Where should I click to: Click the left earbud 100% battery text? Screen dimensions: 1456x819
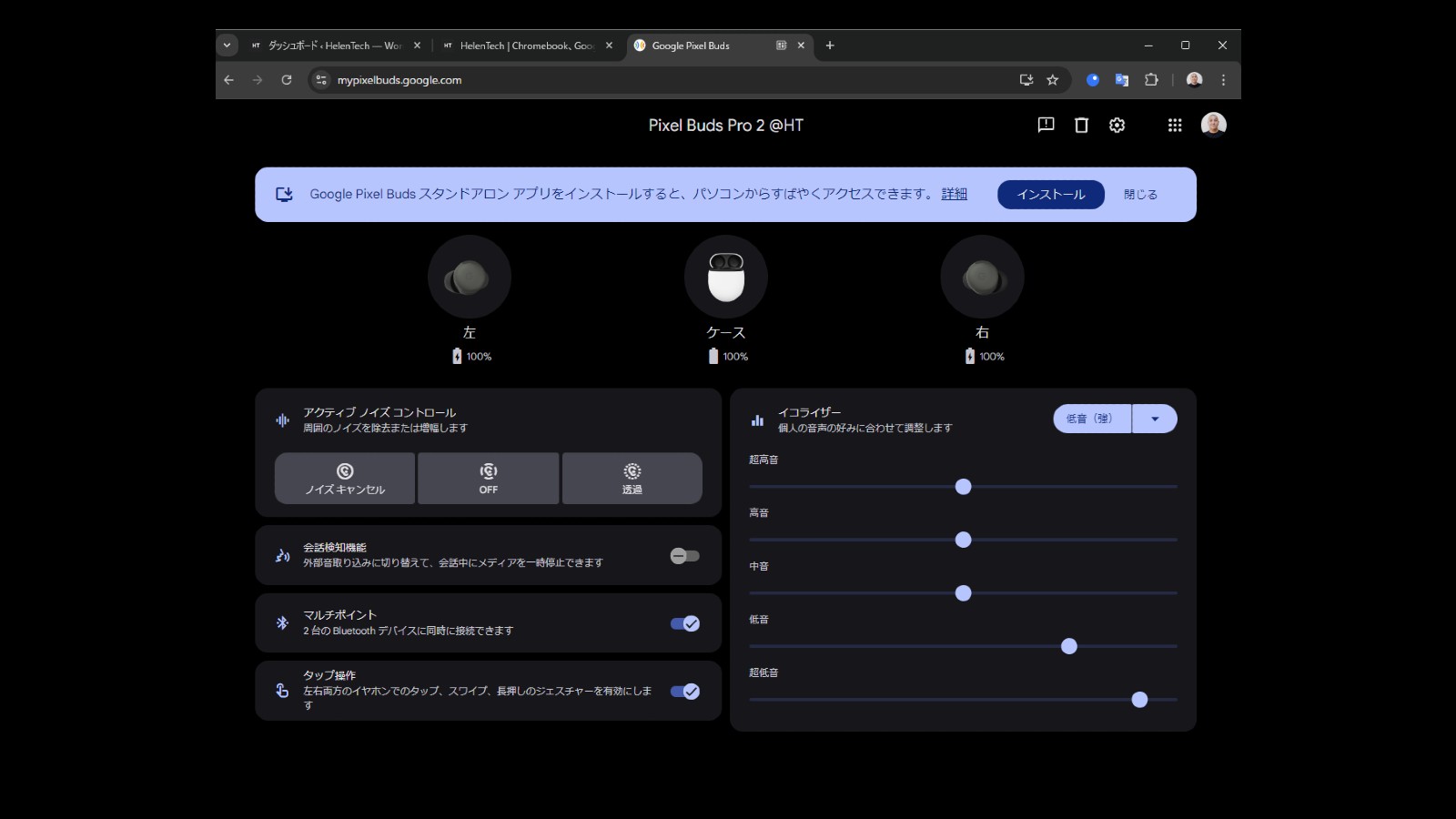pyautogui.click(x=479, y=357)
